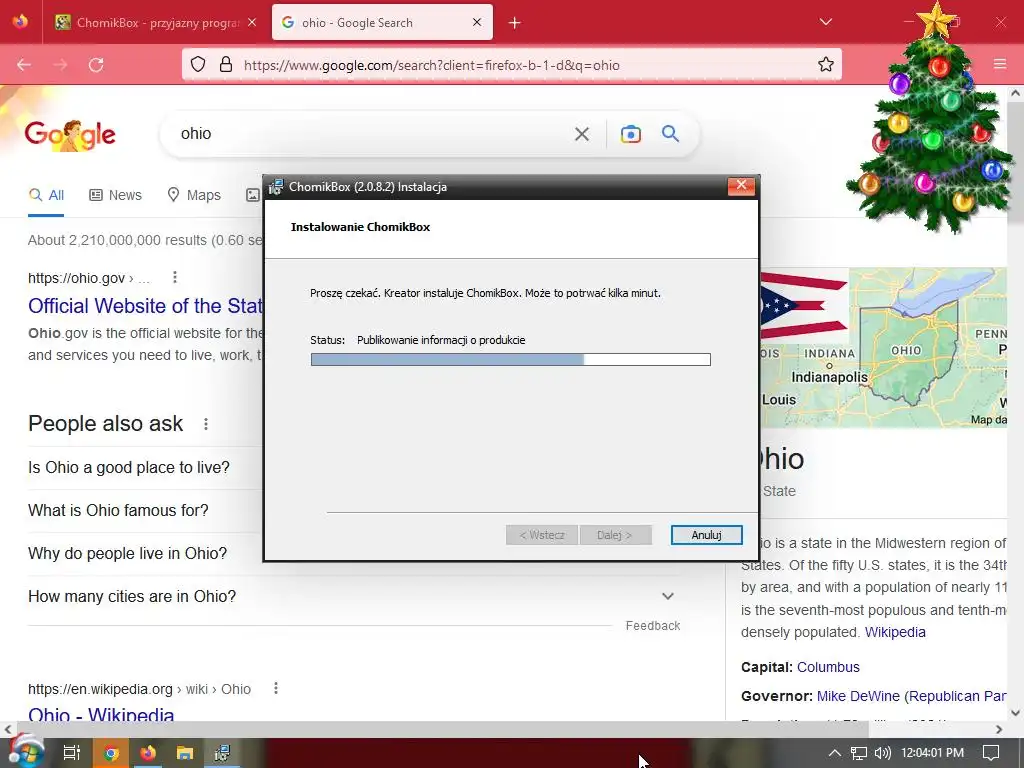Expand Is Ohio a good place to live
The height and width of the screenshot is (768, 1024).
click(129, 468)
